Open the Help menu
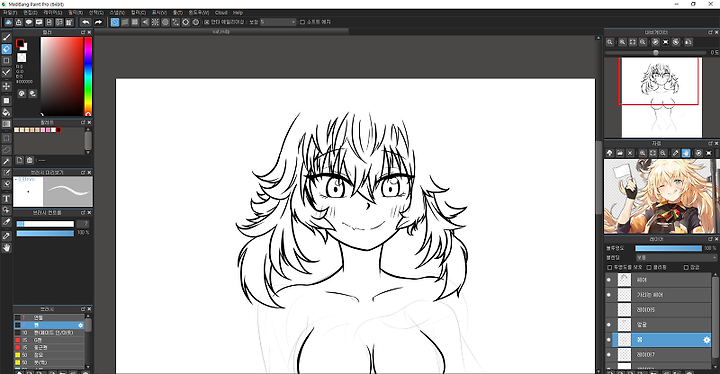Viewport: 720px width, 374px height. click(238, 13)
